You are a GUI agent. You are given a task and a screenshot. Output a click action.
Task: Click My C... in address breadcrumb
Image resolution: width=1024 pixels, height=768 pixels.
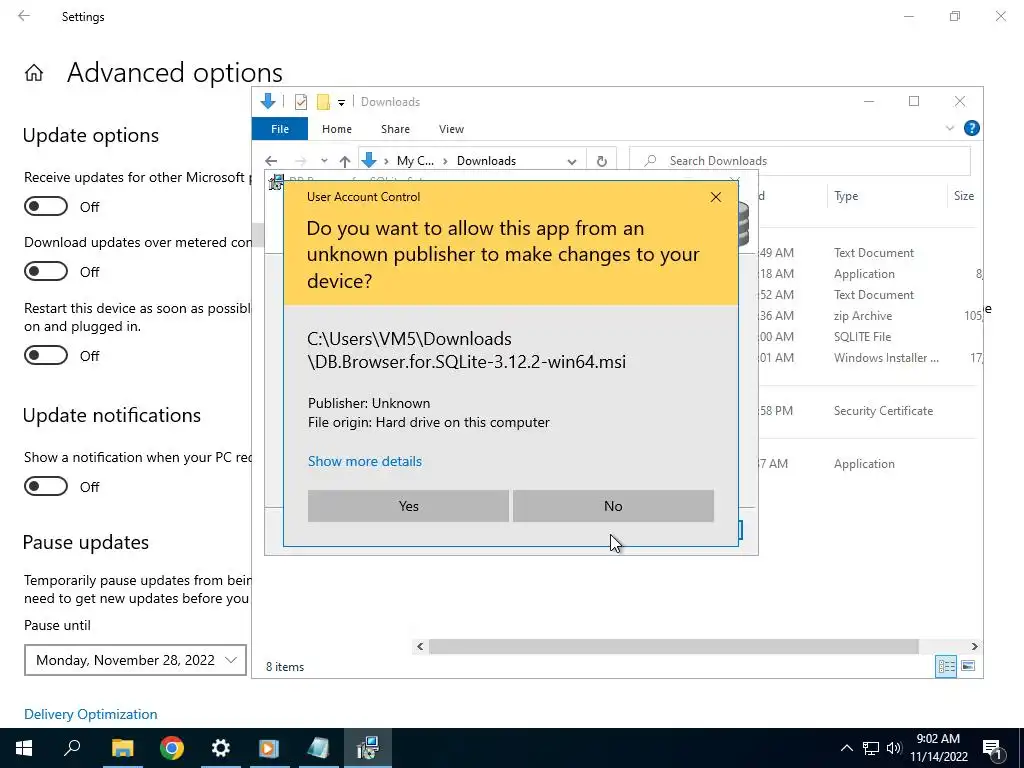click(415, 161)
